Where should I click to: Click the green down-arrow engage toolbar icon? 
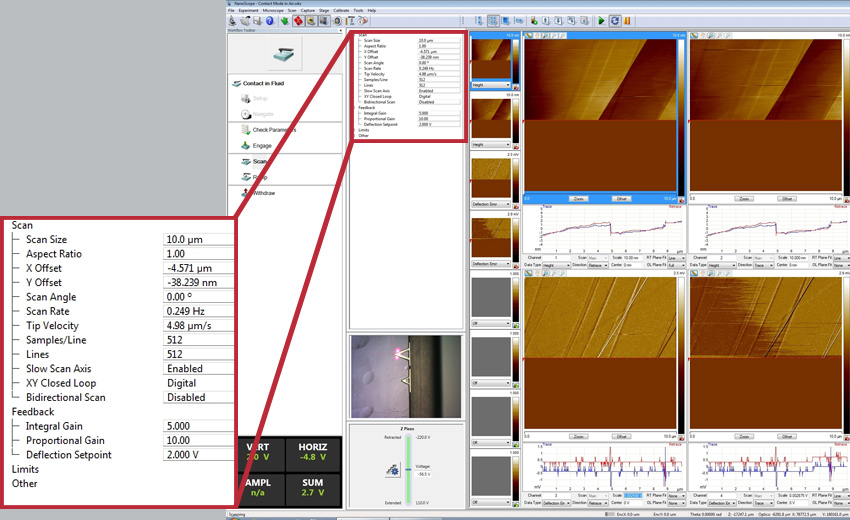[285, 21]
